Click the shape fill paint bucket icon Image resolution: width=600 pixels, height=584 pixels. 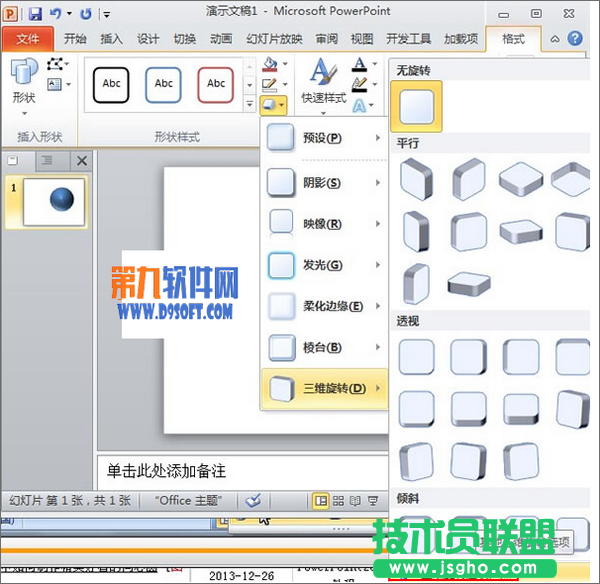[x=270, y=64]
